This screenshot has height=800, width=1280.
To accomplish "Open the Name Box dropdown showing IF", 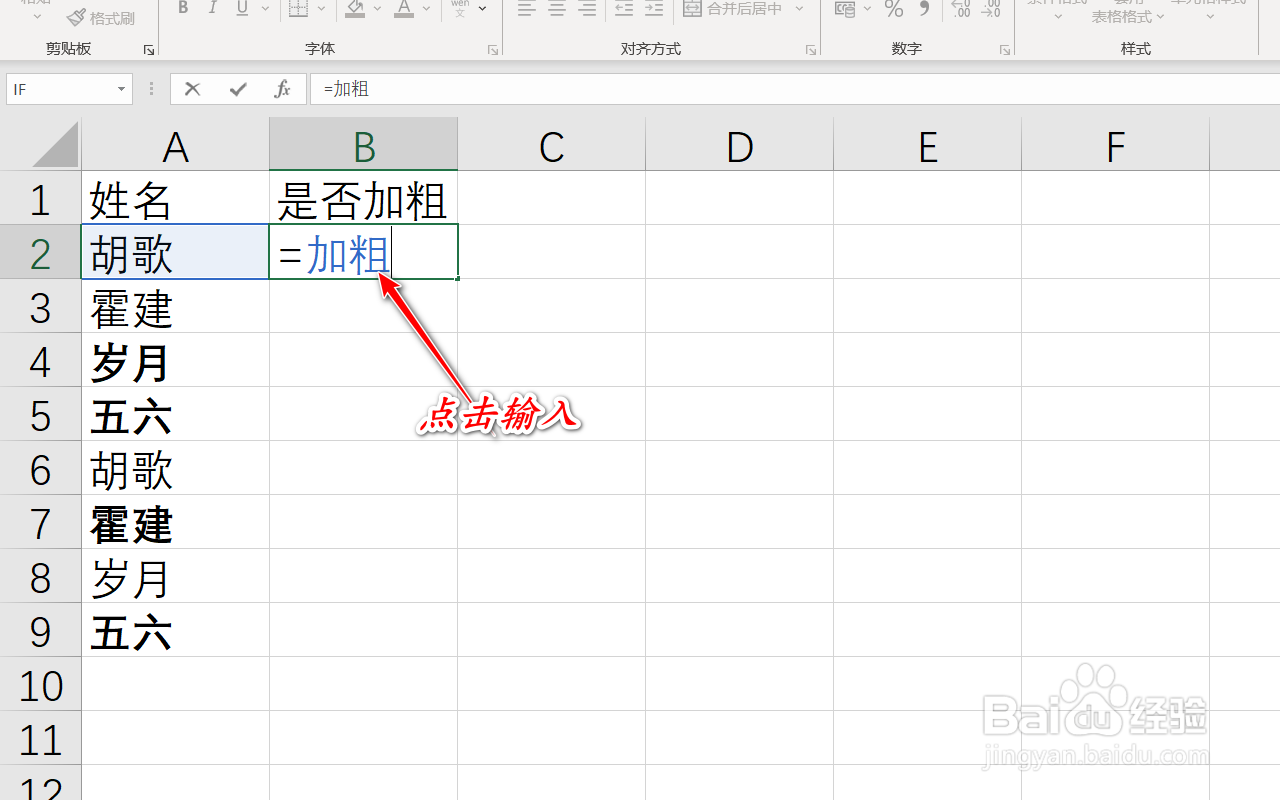I will (121, 89).
